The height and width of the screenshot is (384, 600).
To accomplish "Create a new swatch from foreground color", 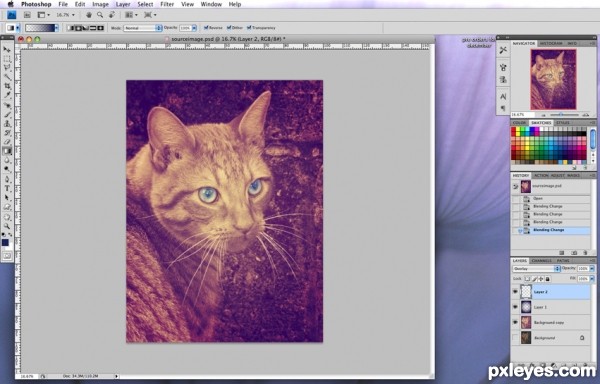I will (574, 168).
